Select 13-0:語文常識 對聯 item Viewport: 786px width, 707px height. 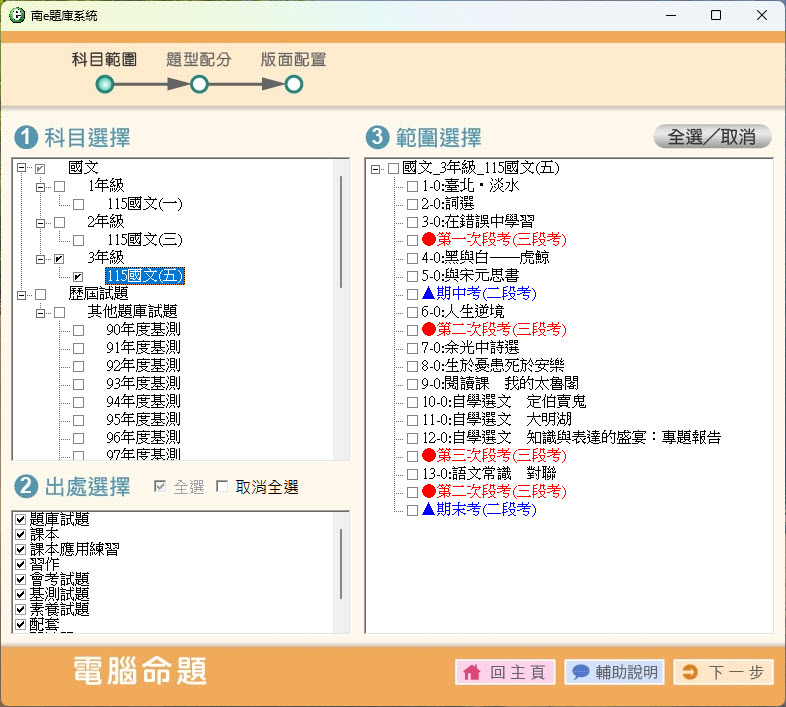489,473
